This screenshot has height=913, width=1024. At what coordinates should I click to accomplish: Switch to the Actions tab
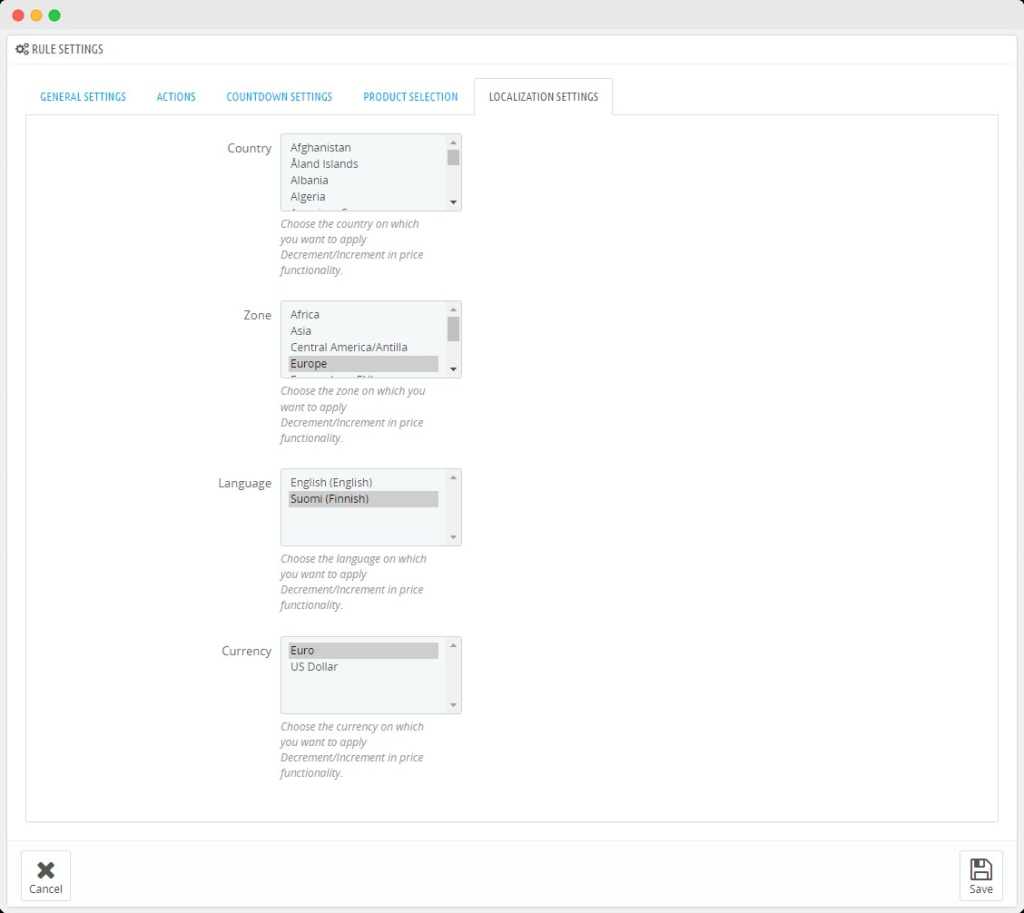pyautogui.click(x=176, y=97)
